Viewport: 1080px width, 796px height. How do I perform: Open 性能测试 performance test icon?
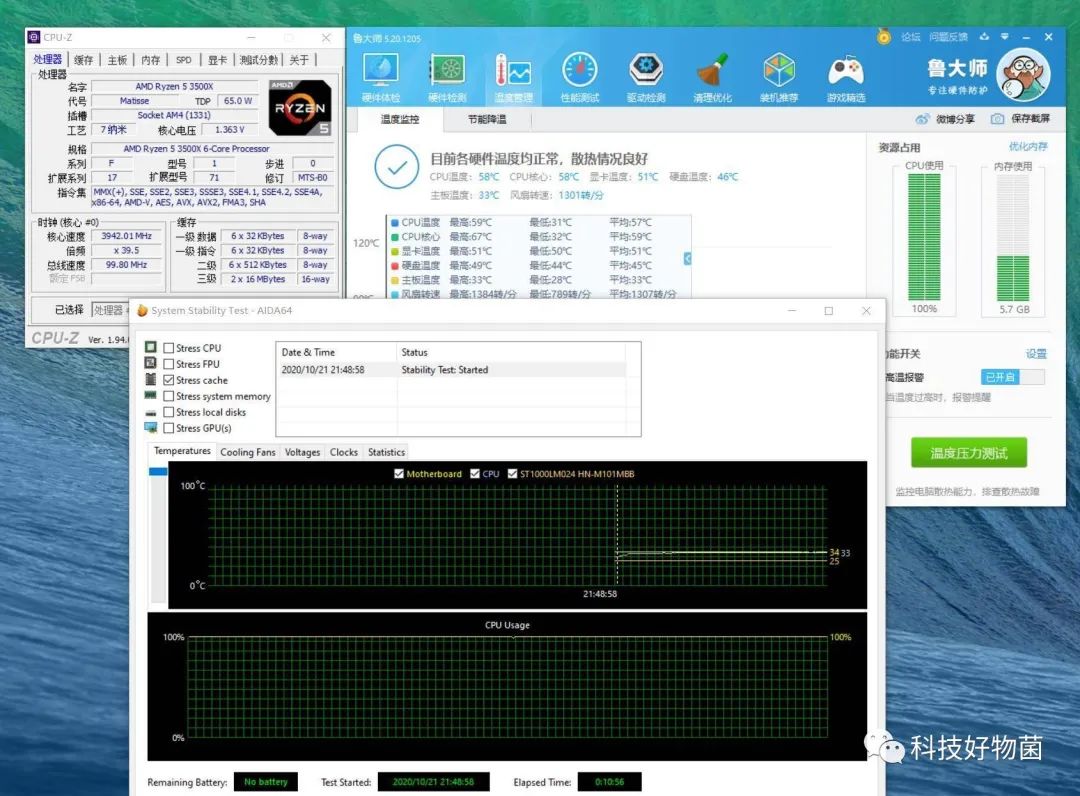[x=580, y=77]
